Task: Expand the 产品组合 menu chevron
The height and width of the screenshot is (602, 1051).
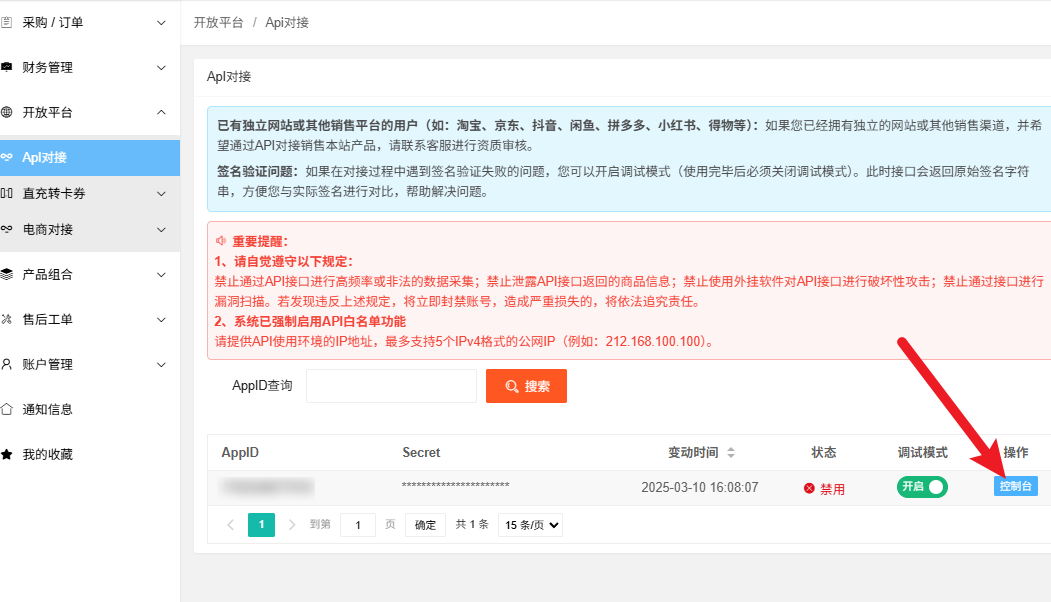Action: [161, 275]
